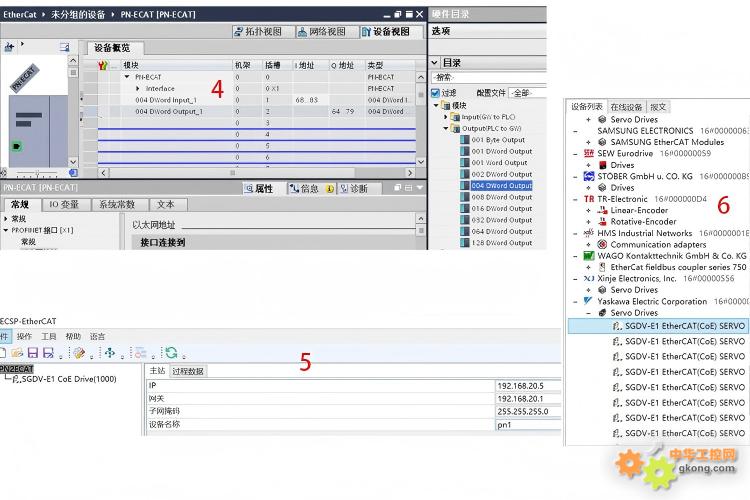
Task: Expand the Input(GW to PLC) folder
Action: click(x=446, y=117)
